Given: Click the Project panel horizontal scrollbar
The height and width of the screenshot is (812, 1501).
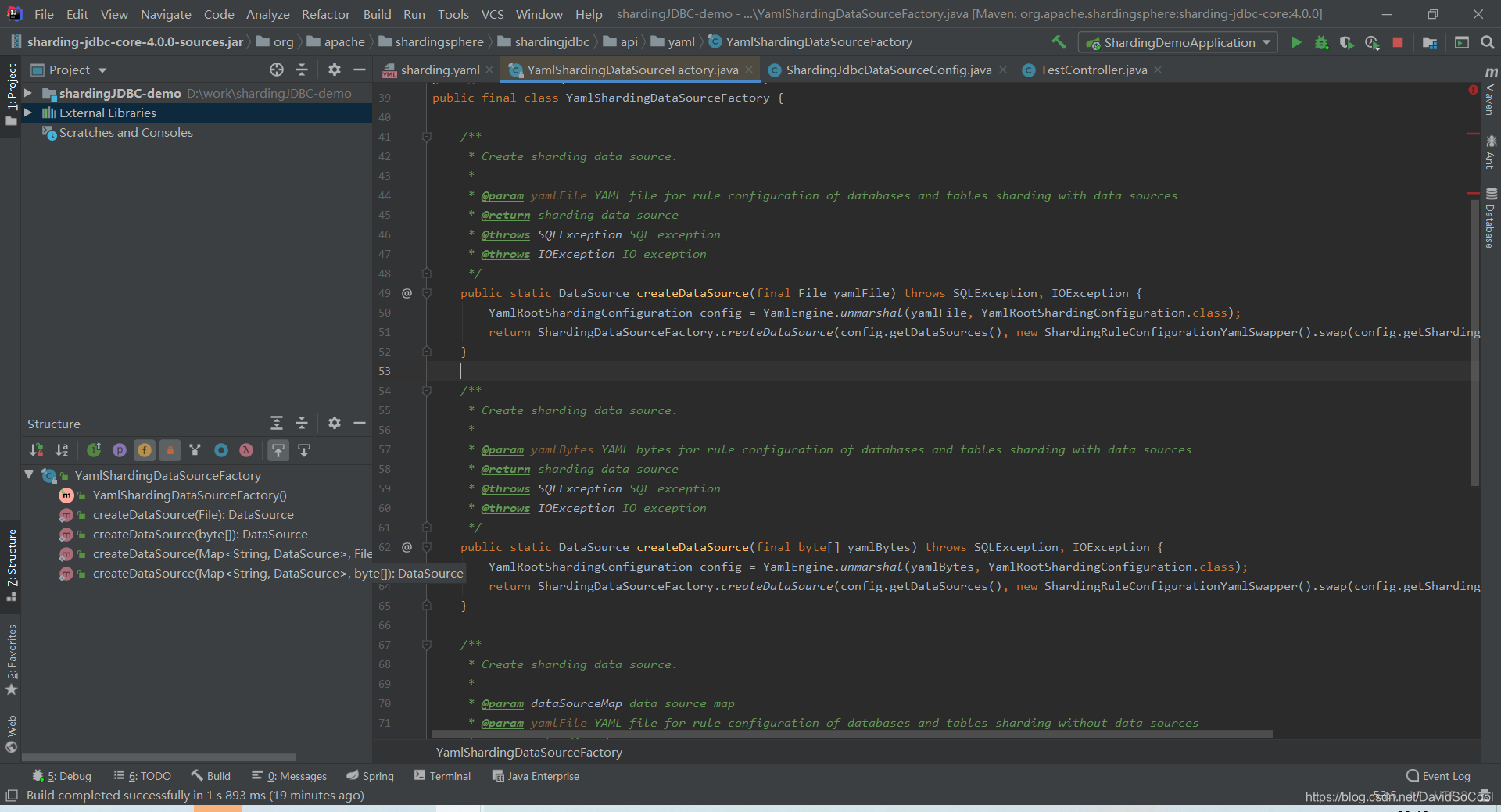Looking at the screenshot, I should point(159,757).
